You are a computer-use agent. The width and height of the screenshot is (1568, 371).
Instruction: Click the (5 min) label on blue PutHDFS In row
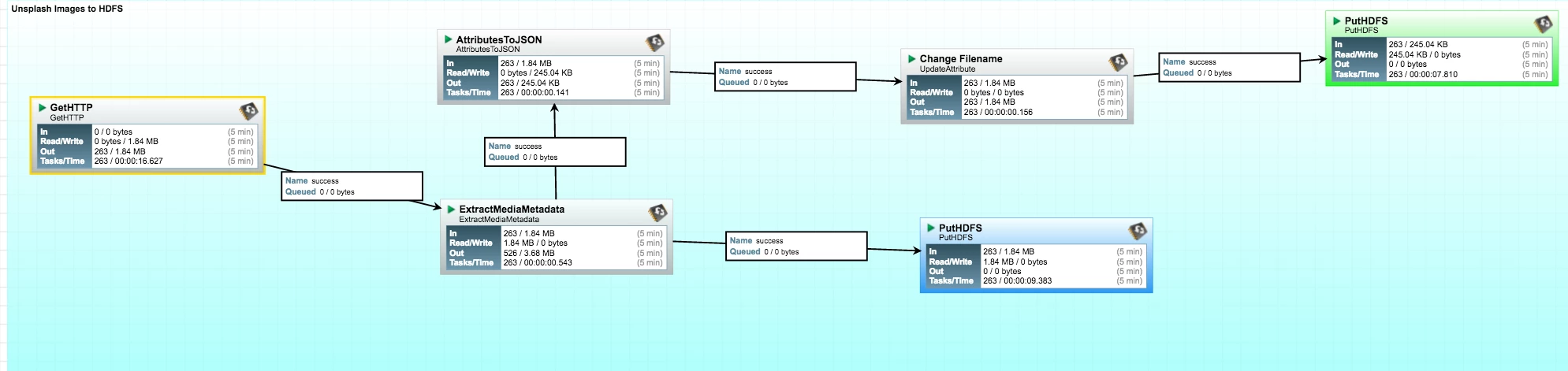coord(1129,251)
